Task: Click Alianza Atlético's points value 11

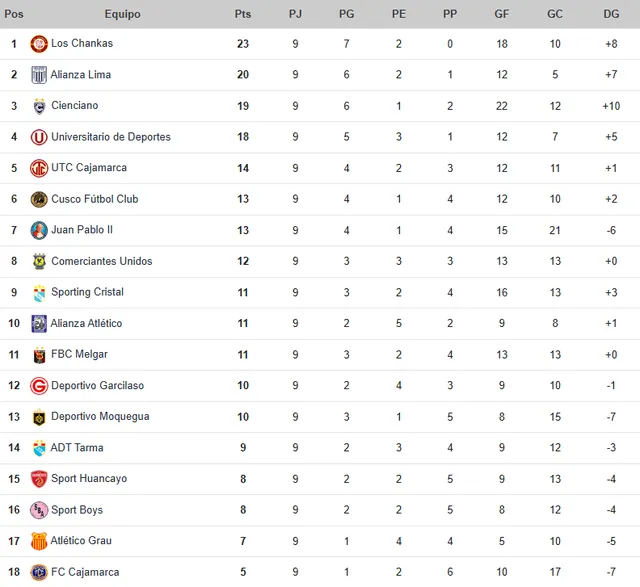Action: [x=243, y=324]
